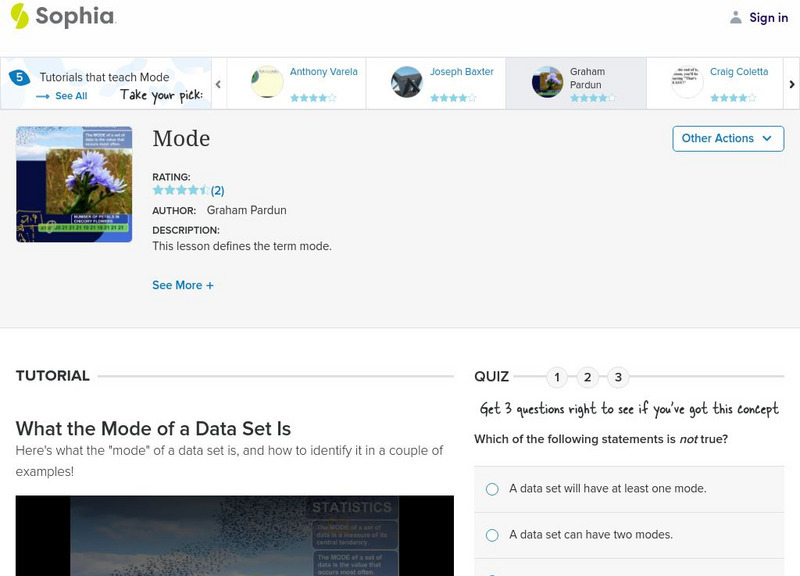Click Graham Pardun's tutorial avatar
The image size is (800, 576).
point(547,82)
